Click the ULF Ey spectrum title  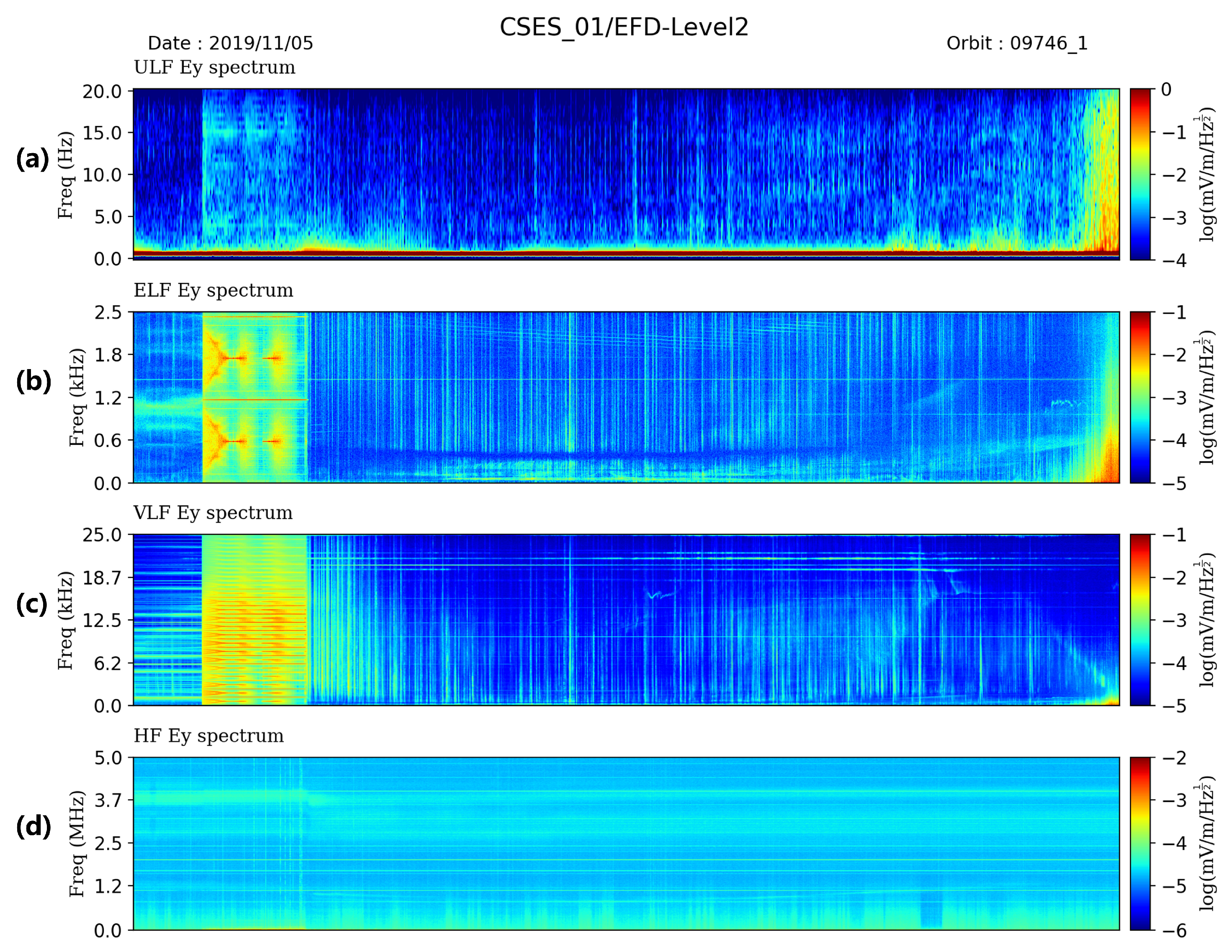pyautogui.click(x=214, y=67)
